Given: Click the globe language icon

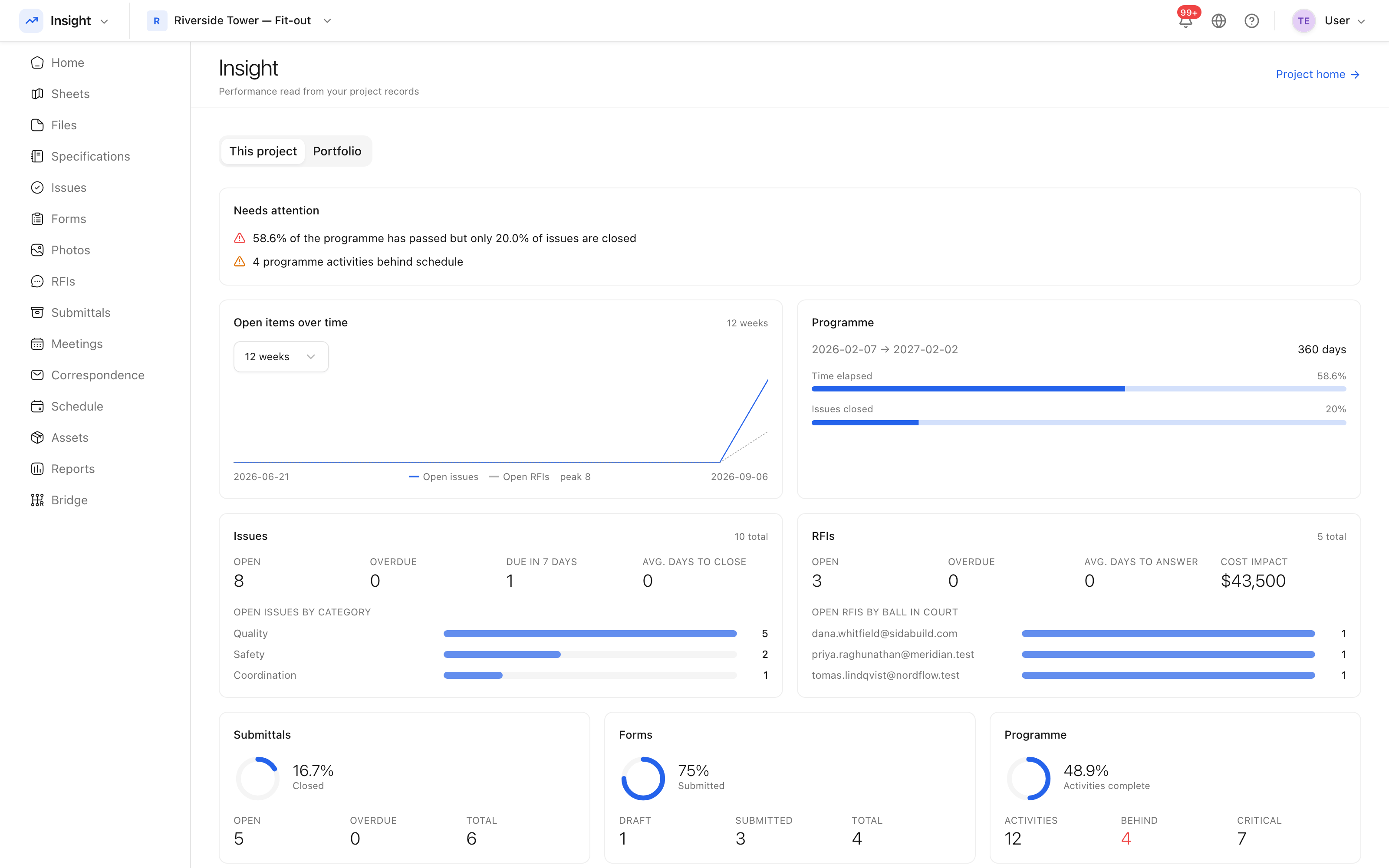Looking at the screenshot, I should coord(1218,21).
